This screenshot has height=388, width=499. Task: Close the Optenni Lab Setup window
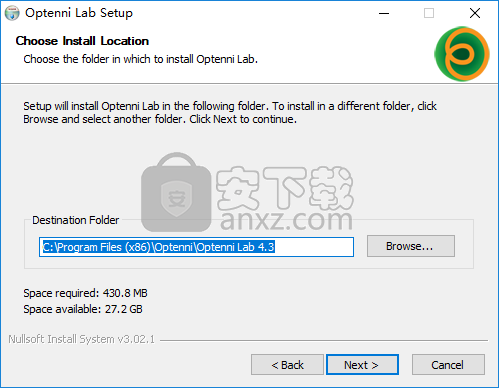(x=475, y=13)
